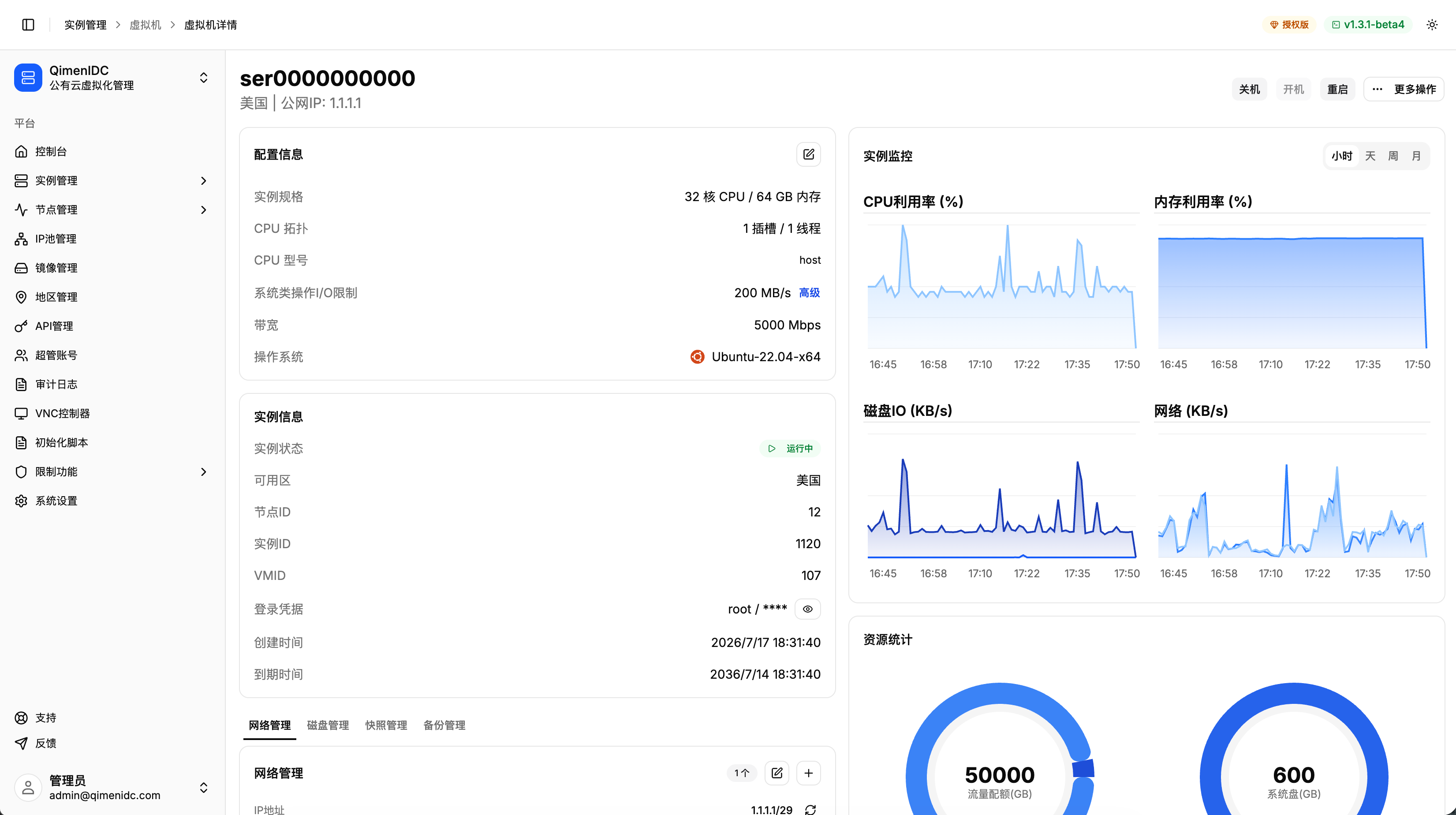Click the CPU利用率 chart
The image size is (1456, 815).
click(1001, 287)
